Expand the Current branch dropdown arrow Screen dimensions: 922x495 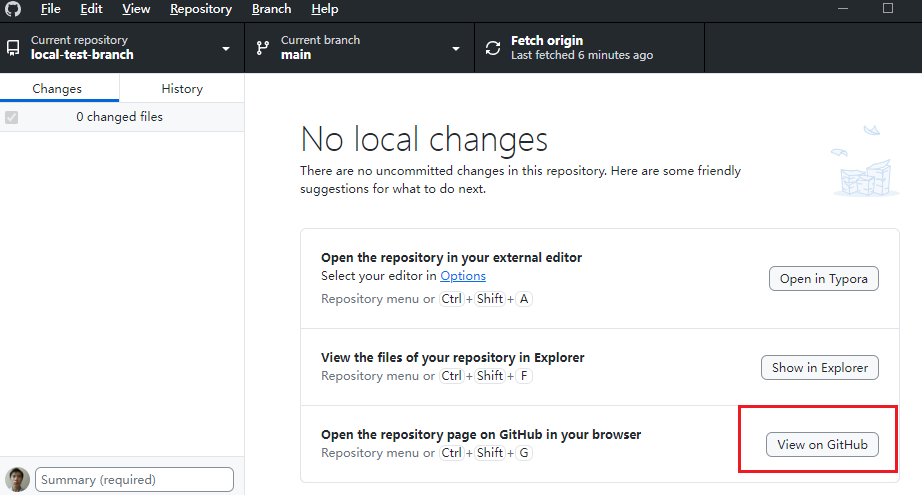[x=456, y=48]
